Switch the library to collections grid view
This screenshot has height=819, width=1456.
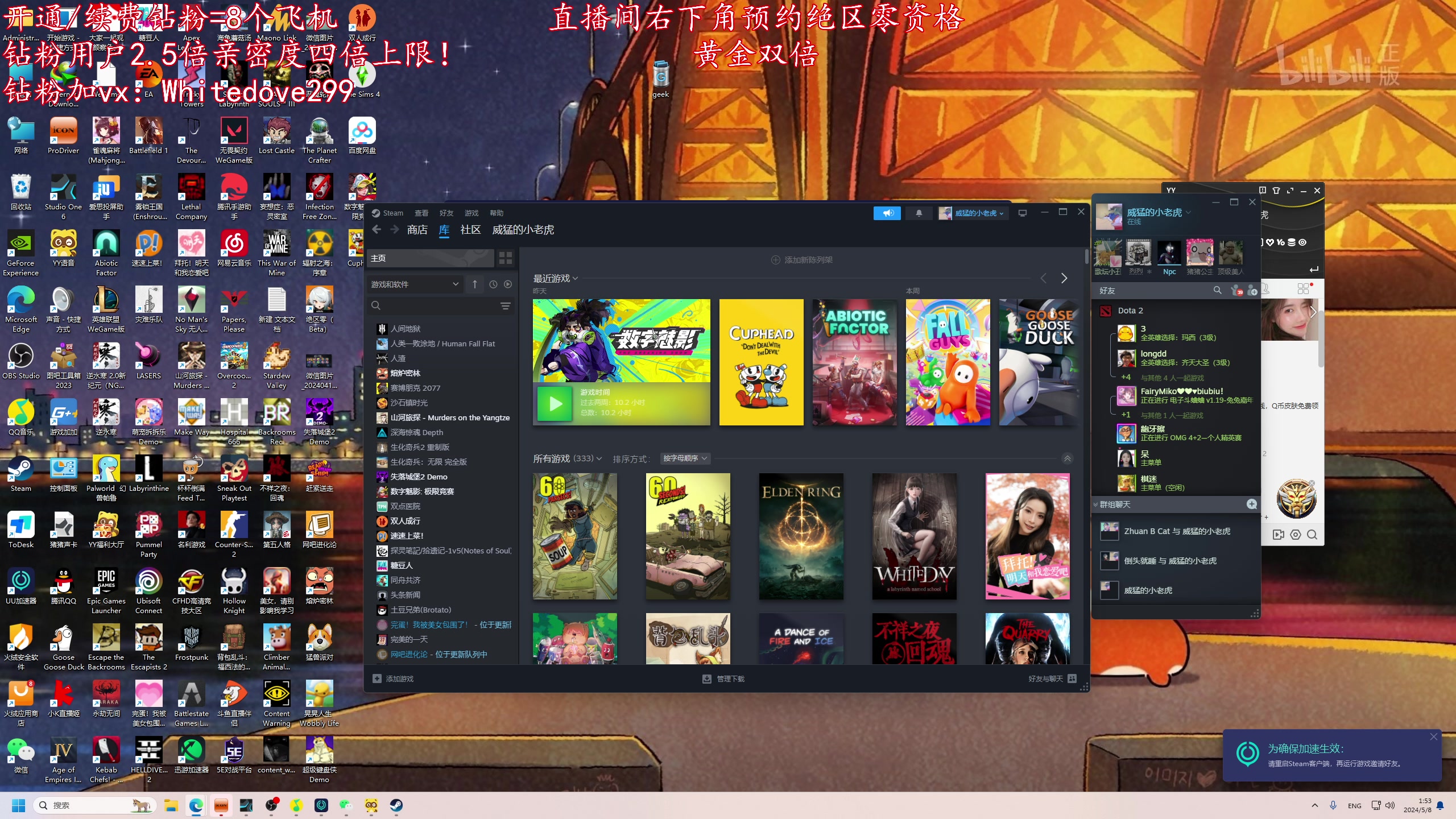505,258
